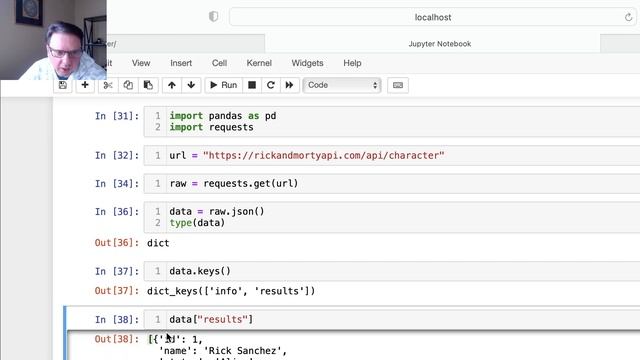Open the command palette keyboard icon
Viewport: 640px width, 360px height.
coord(398,85)
